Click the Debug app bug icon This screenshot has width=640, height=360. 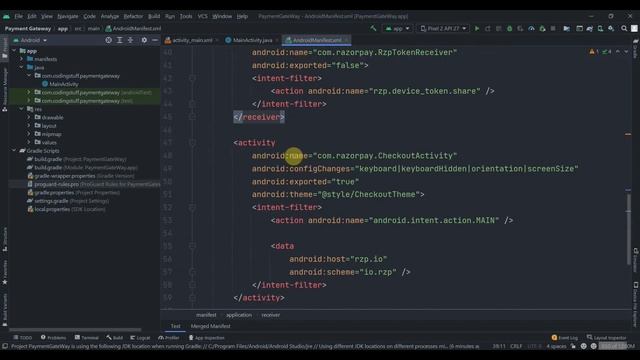click(x=509, y=29)
